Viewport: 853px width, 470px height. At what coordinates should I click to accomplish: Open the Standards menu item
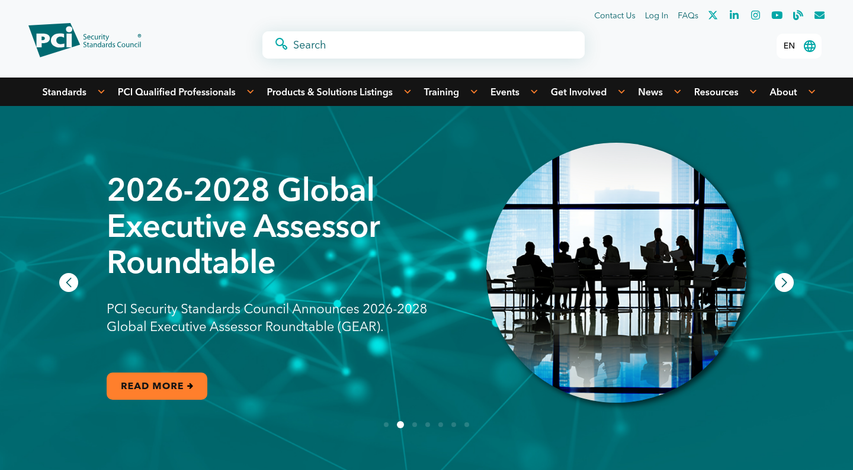click(x=64, y=92)
